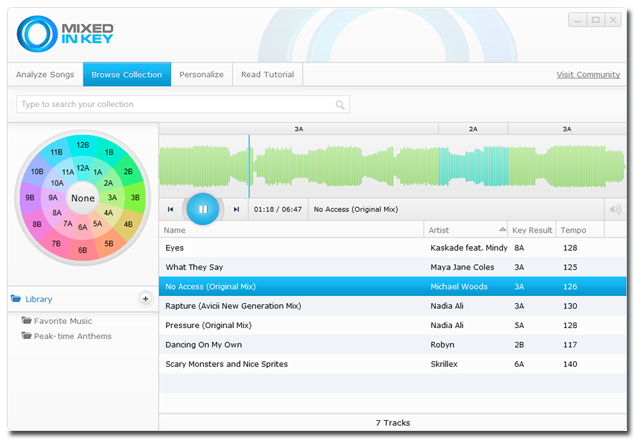Focus the collection search field
Image resolution: width=634 pixels, height=441 pixels.
(x=183, y=104)
